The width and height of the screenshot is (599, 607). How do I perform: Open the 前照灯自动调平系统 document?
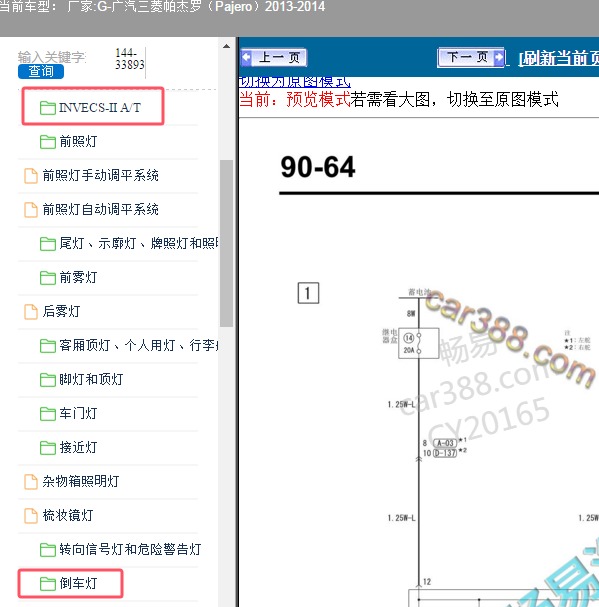point(100,210)
